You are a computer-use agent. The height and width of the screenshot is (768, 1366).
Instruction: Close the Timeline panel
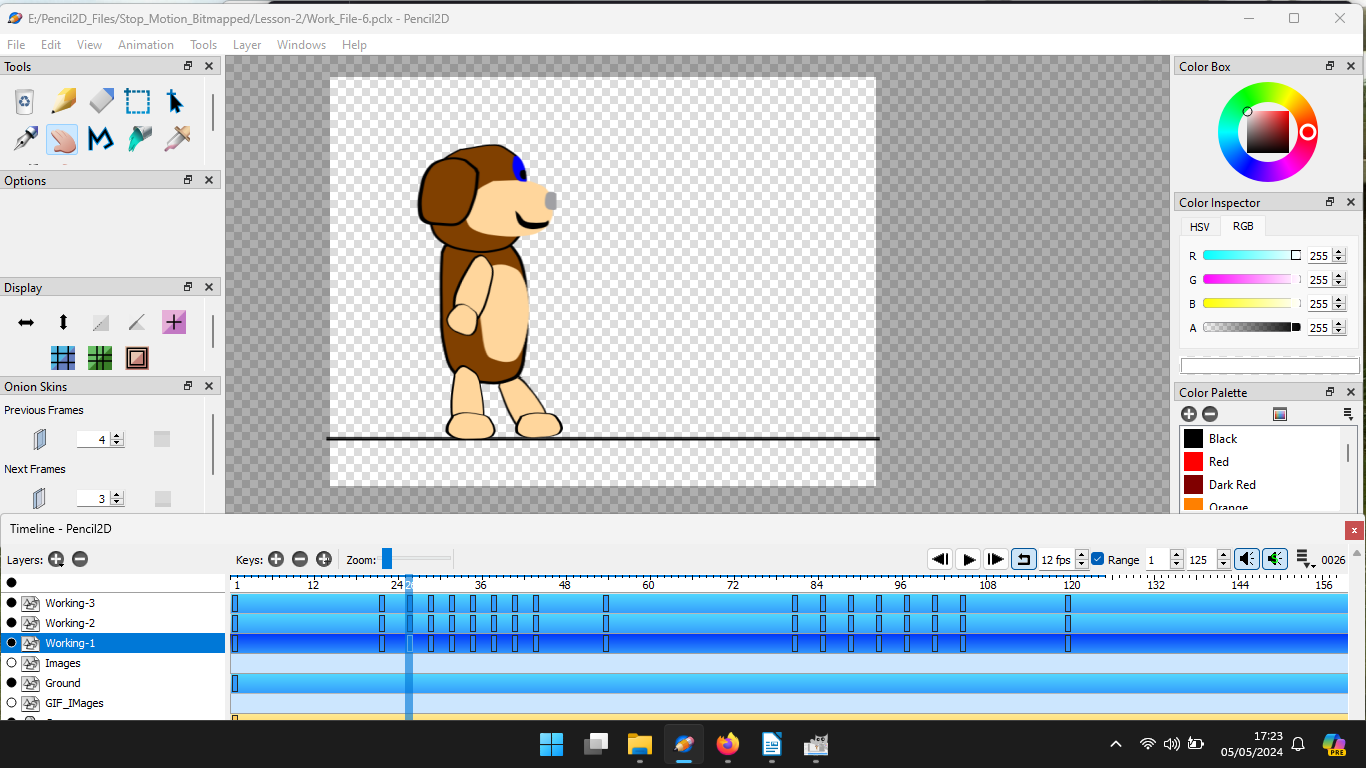point(1355,530)
